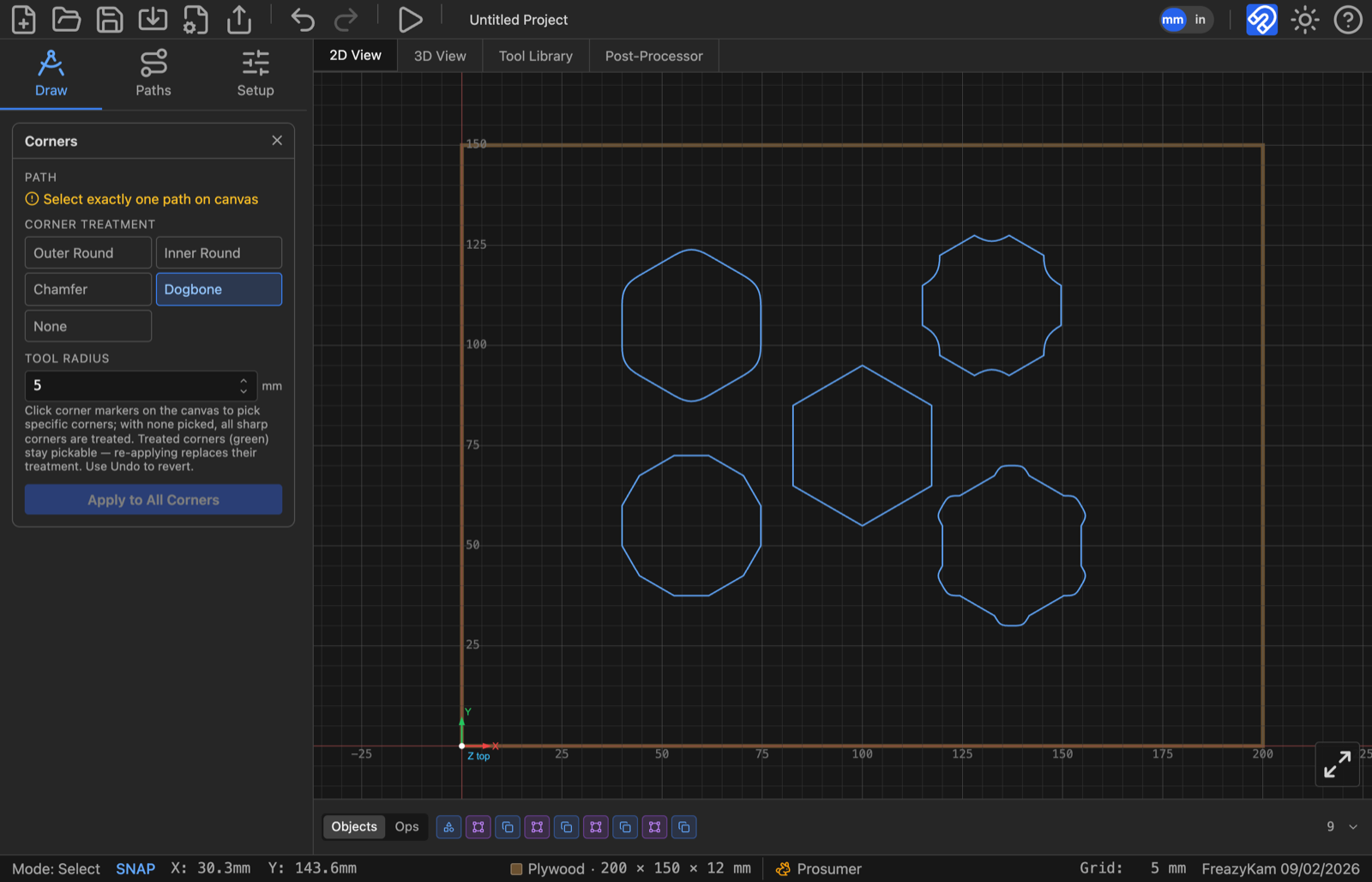Set corner treatment to None
This screenshot has height=882, width=1372.
(x=88, y=326)
